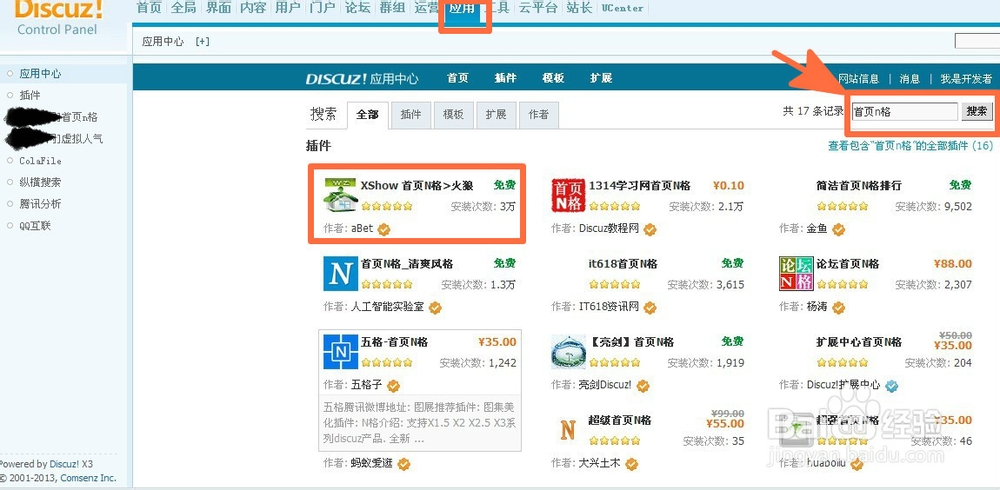This screenshot has height=490, width=1000.
Task: Open the 超级首页N格 orange N icon
Action: [x=568, y=430]
